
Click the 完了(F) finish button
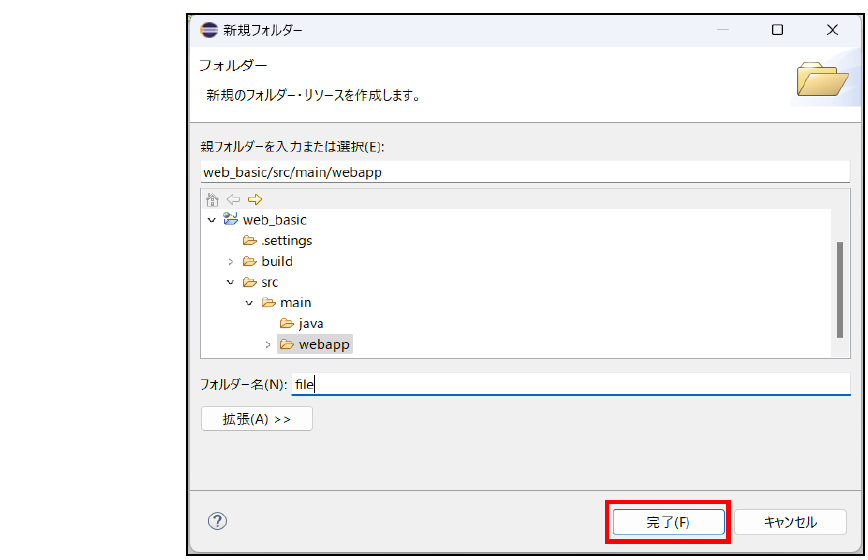pos(667,522)
